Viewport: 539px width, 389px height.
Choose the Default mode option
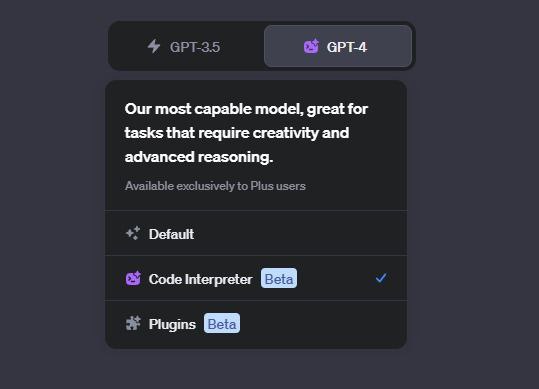tap(256, 233)
